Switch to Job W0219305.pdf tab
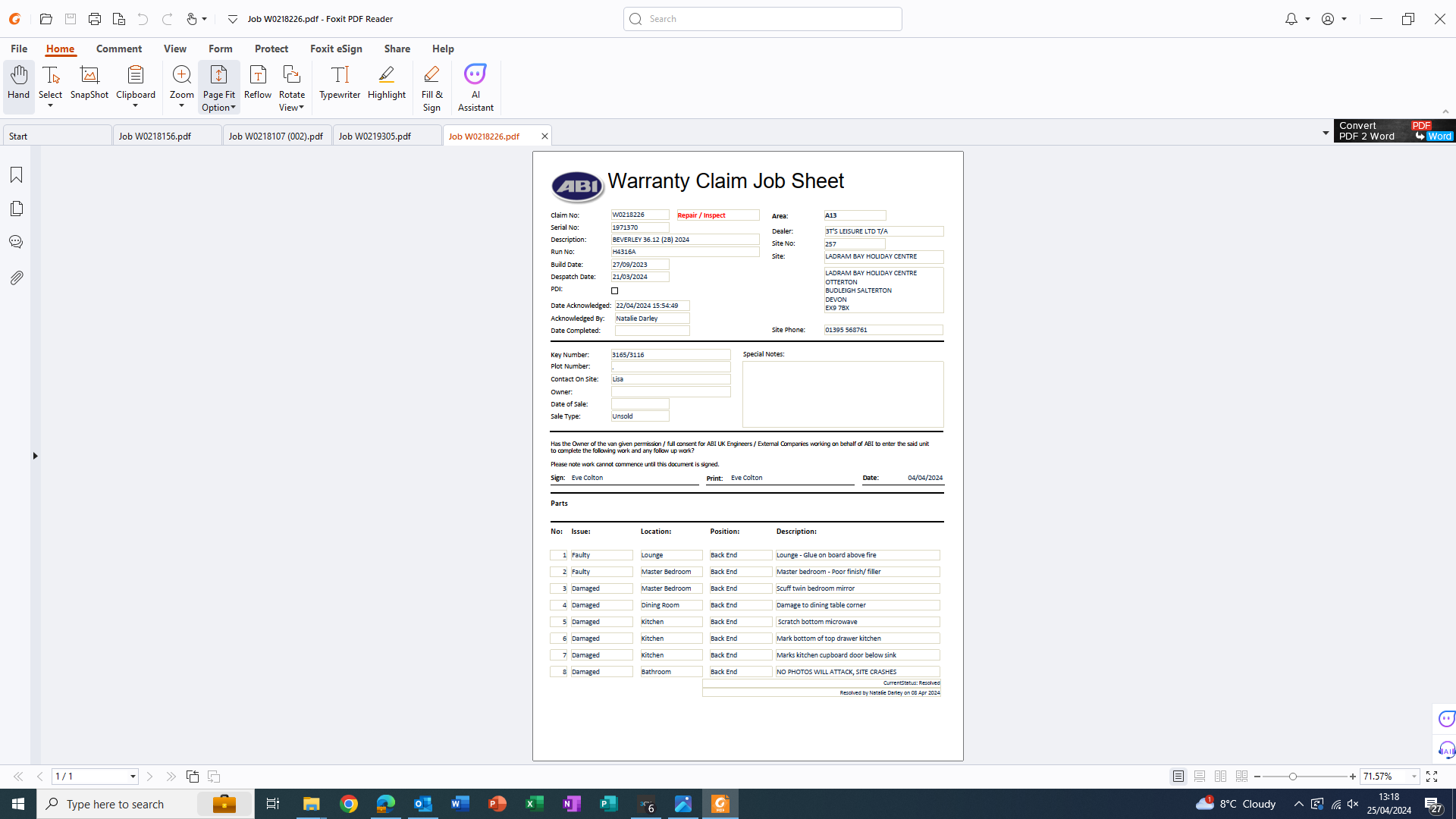 375,136
